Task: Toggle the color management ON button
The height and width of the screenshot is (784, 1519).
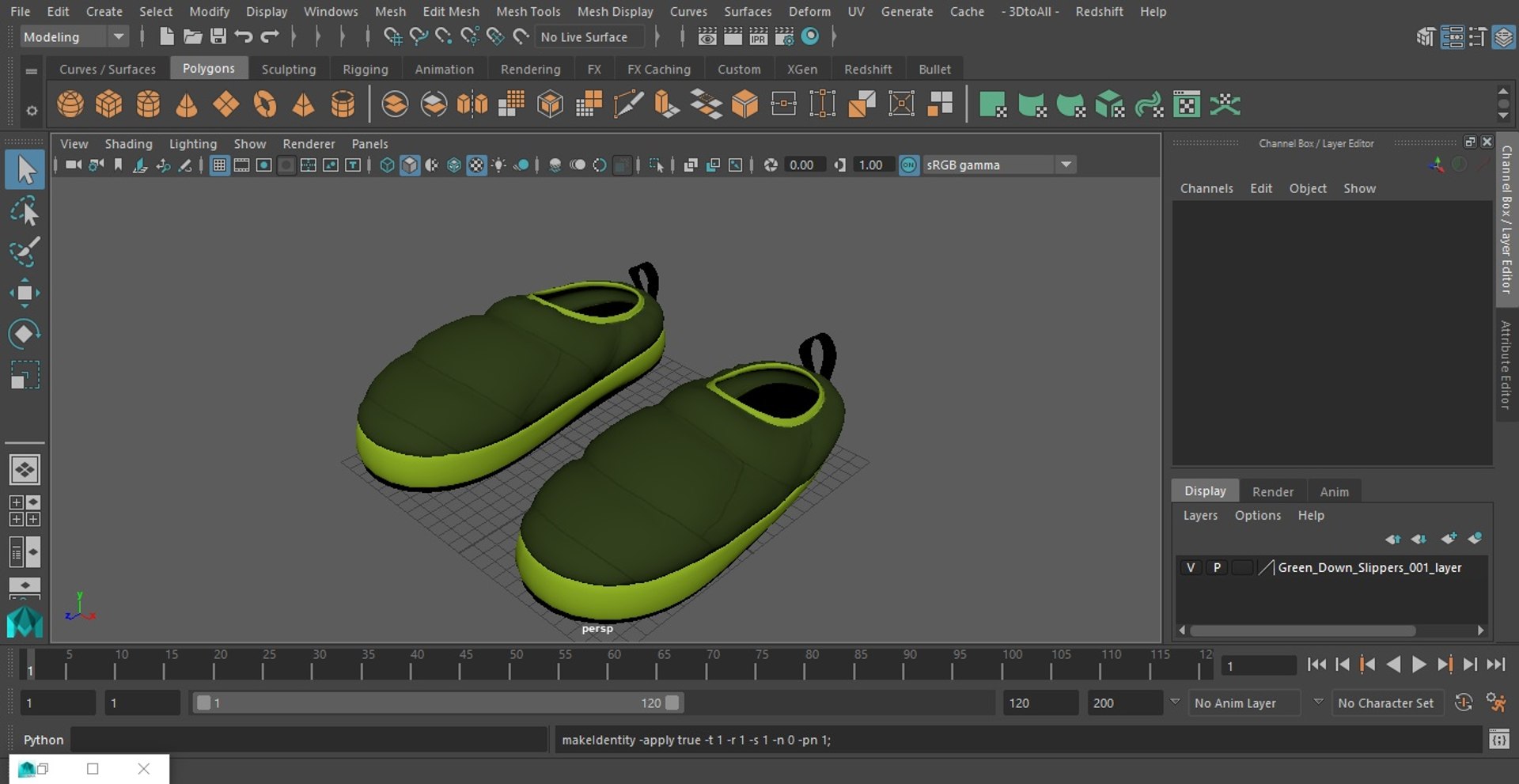Action: (x=909, y=165)
